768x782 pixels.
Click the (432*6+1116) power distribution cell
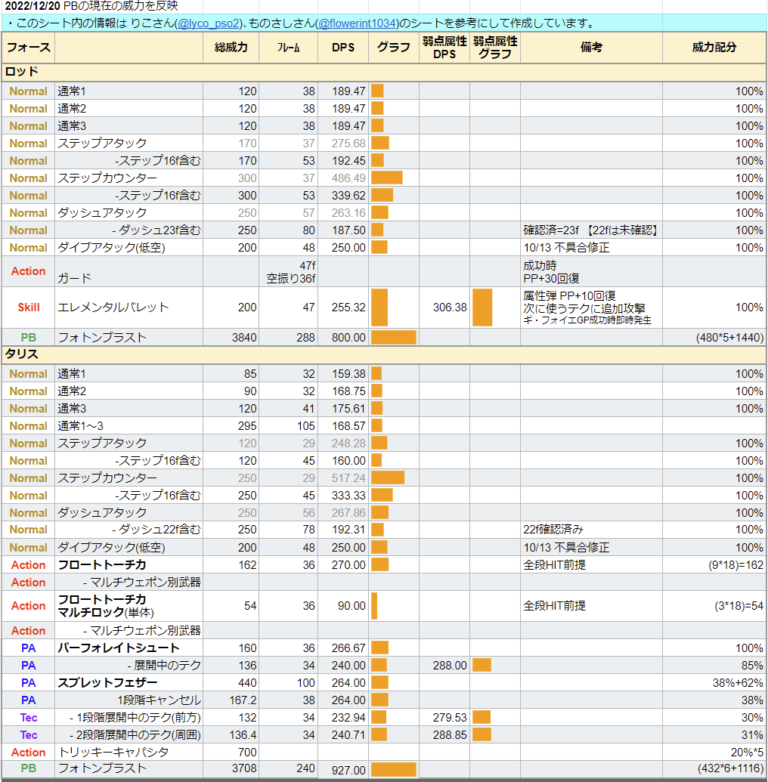(x=714, y=770)
